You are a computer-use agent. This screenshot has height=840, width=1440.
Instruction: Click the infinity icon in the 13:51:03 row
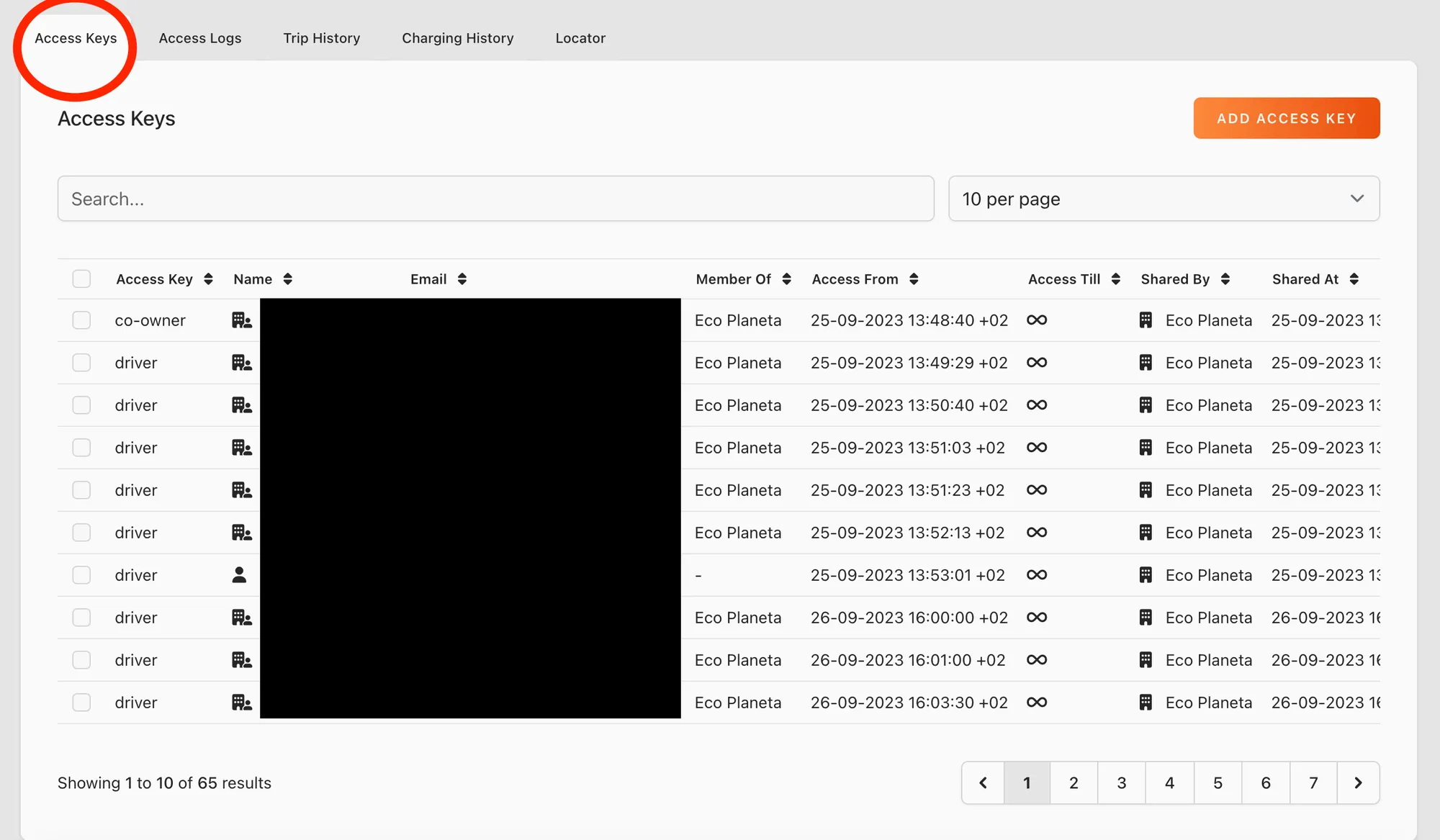click(x=1037, y=447)
